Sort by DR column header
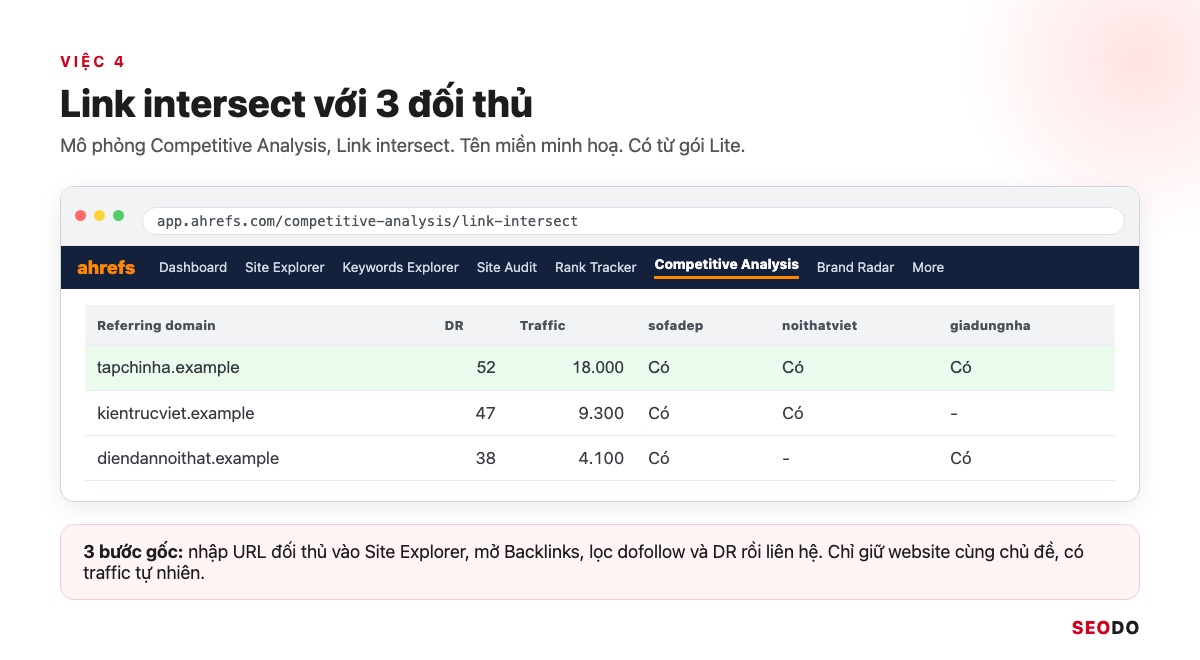The image size is (1200, 660). [x=454, y=325]
